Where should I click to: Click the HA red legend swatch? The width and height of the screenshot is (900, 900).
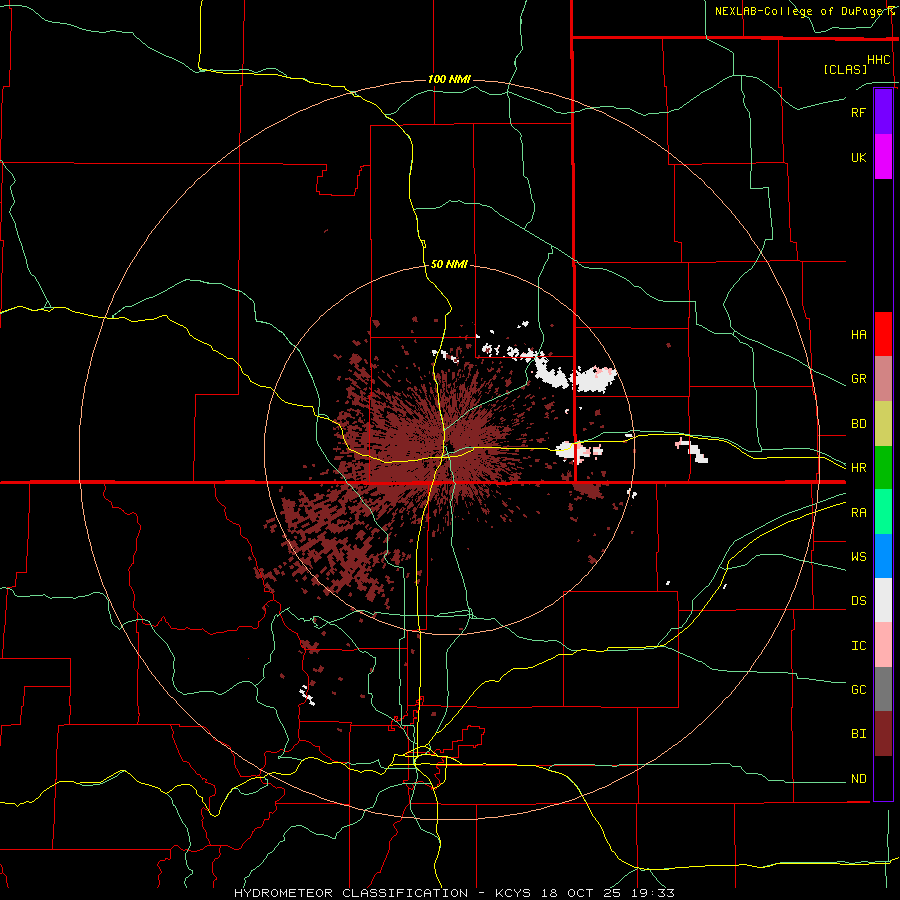pyautogui.click(x=883, y=334)
